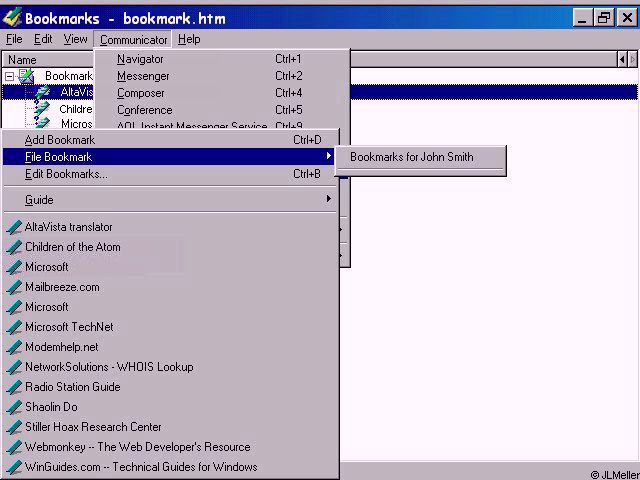Click the Childre tree row bookmark icon

(x=42, y=109)
